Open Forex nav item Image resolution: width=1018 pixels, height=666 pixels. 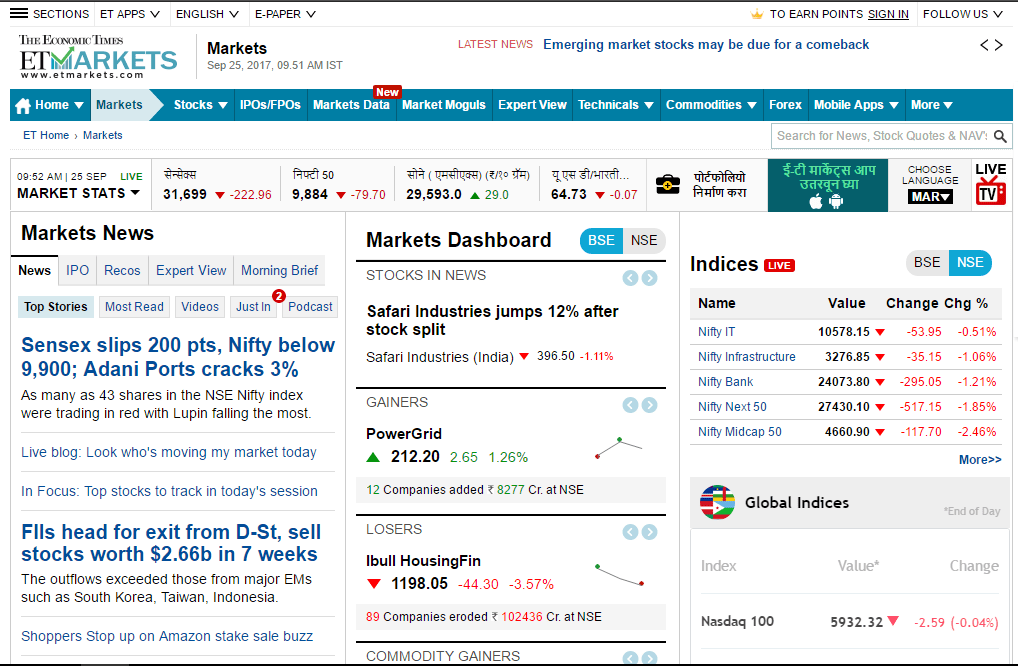pyautogui.click(x=786, y=105)
